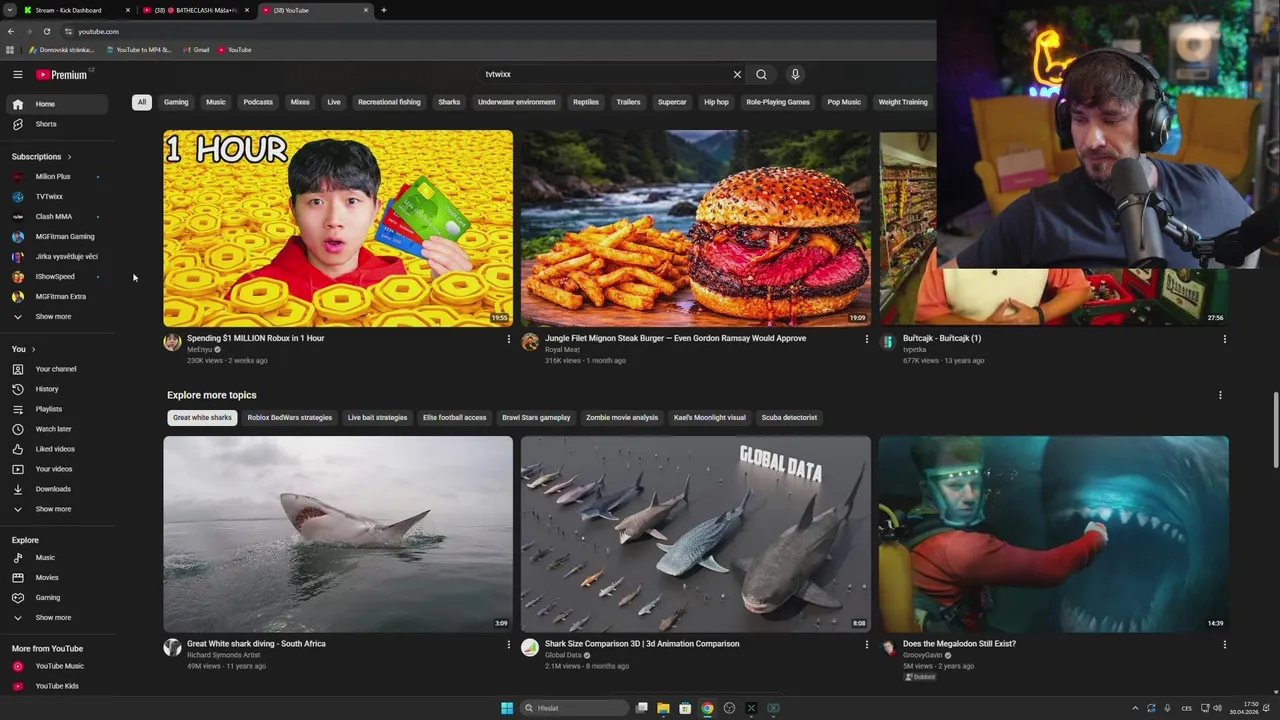Screen dimensions: 1280x720
Task: Start voice search with the microphone icon
Action: (x=795, y=74)
